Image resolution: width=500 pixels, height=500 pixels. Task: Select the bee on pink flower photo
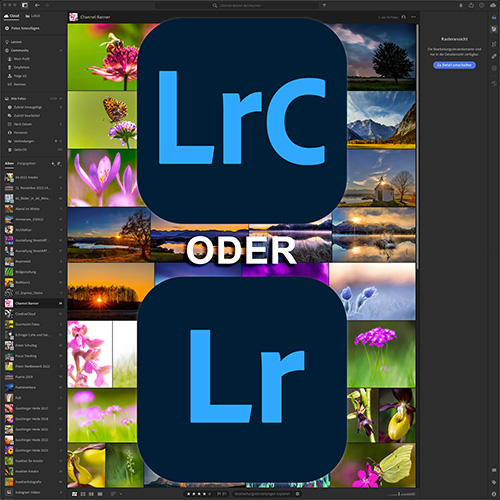pos(103,57)
